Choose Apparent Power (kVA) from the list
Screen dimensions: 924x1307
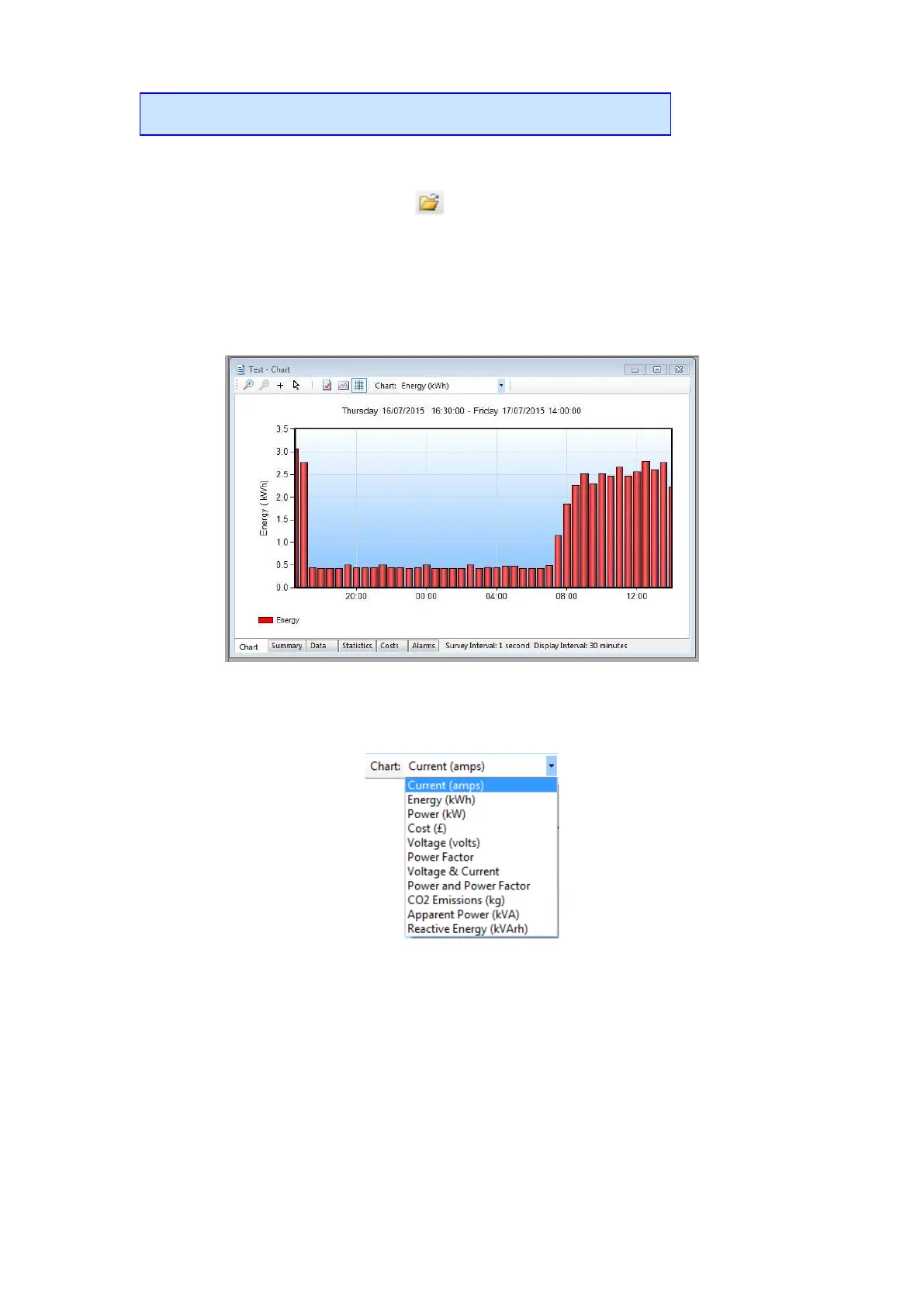(x=481, y=914)
